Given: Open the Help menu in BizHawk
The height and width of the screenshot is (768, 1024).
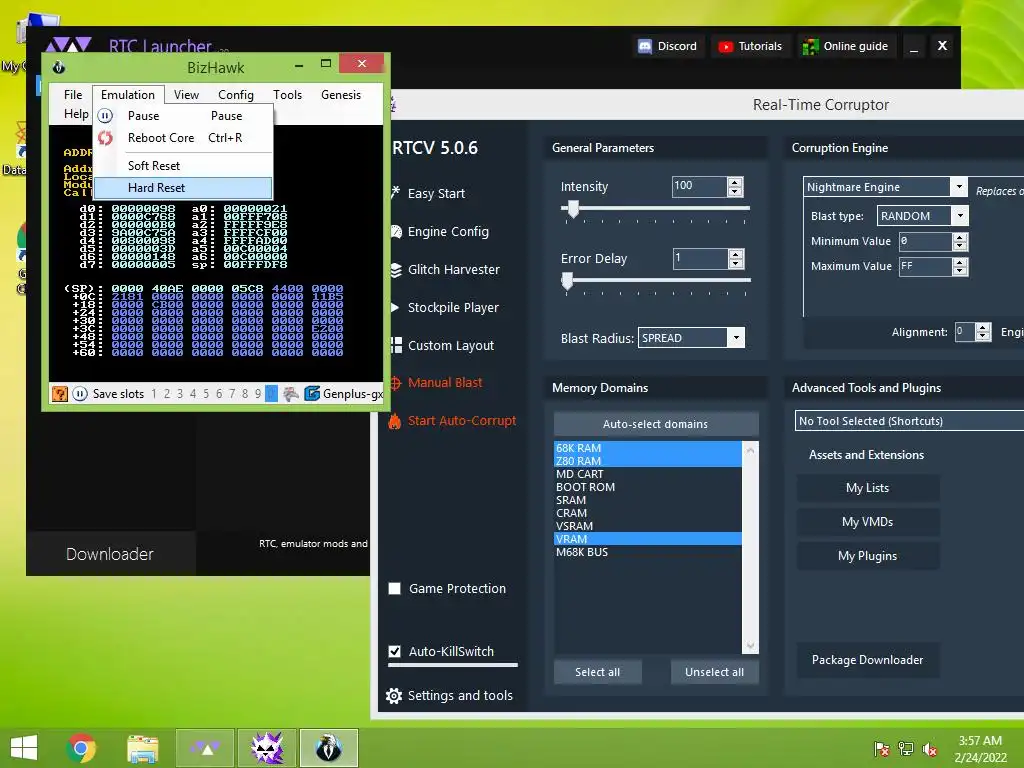Looking at the screenshot, I should tap(76, 114).
